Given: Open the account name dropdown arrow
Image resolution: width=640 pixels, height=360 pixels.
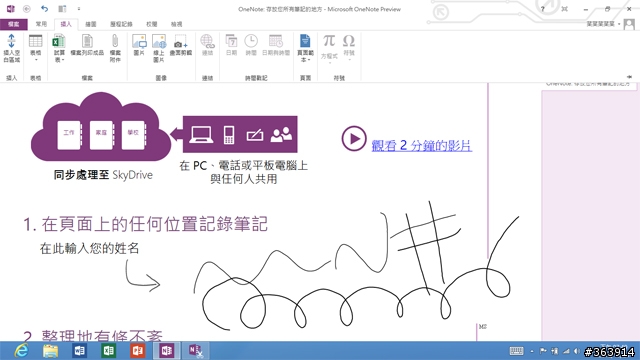Looking at the screenshot, I should [x=619, y=24].
